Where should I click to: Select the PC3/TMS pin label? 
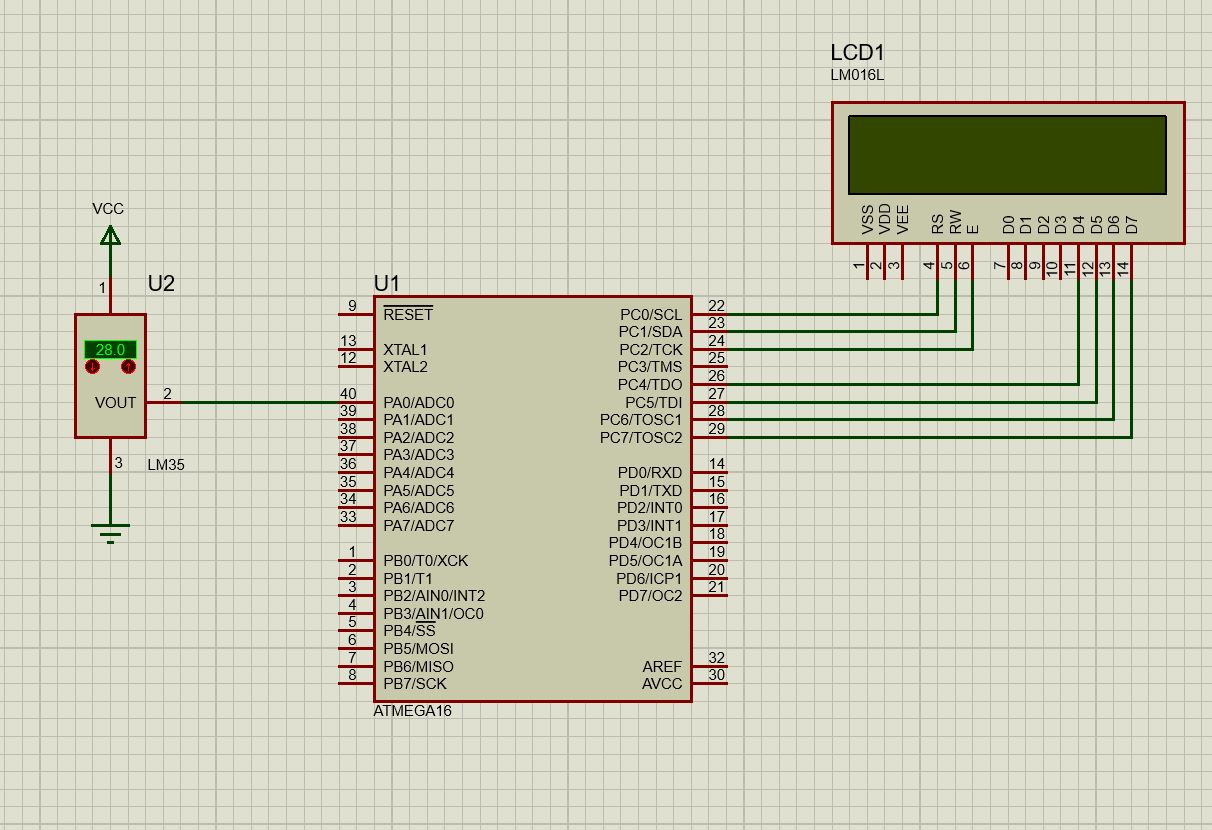pos(650,367)
